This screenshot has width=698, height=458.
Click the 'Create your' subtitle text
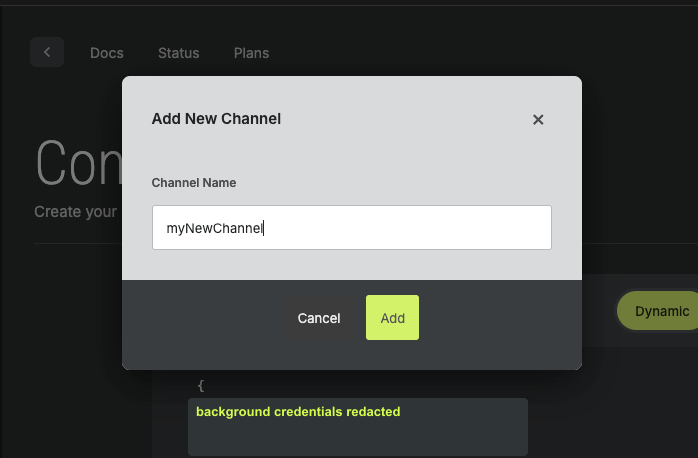pos(76,211)
